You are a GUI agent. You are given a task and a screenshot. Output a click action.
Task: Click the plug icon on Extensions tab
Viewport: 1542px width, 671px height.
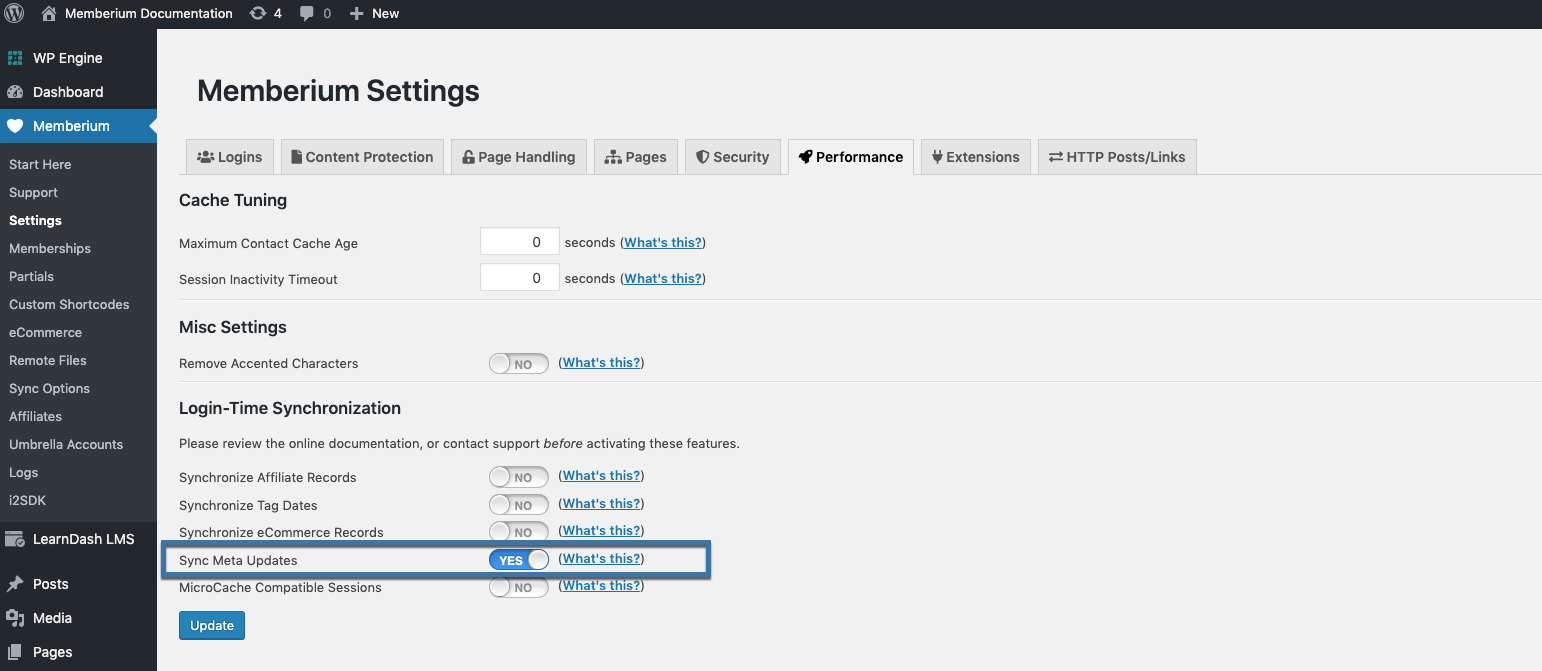tap(937, 157)
